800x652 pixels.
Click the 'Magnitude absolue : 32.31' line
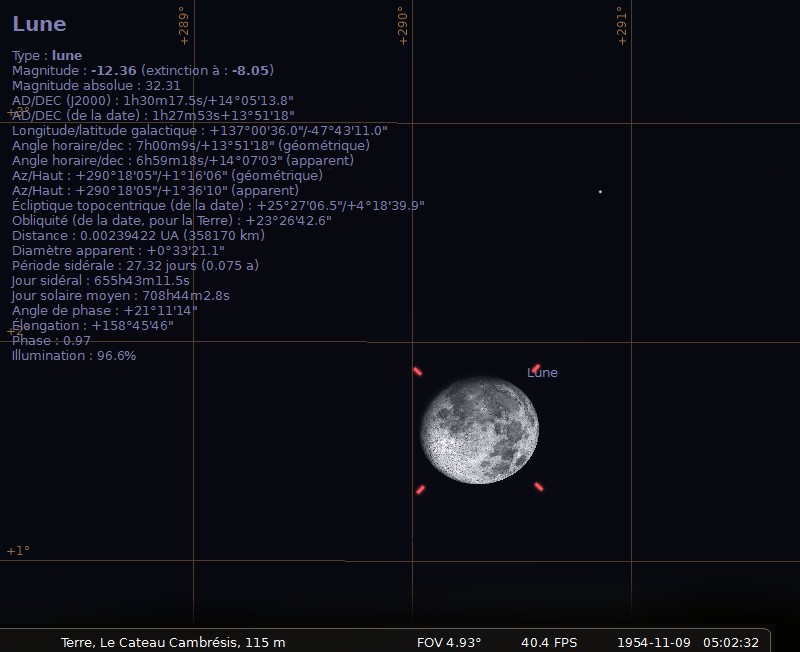[x=96, y=85]
